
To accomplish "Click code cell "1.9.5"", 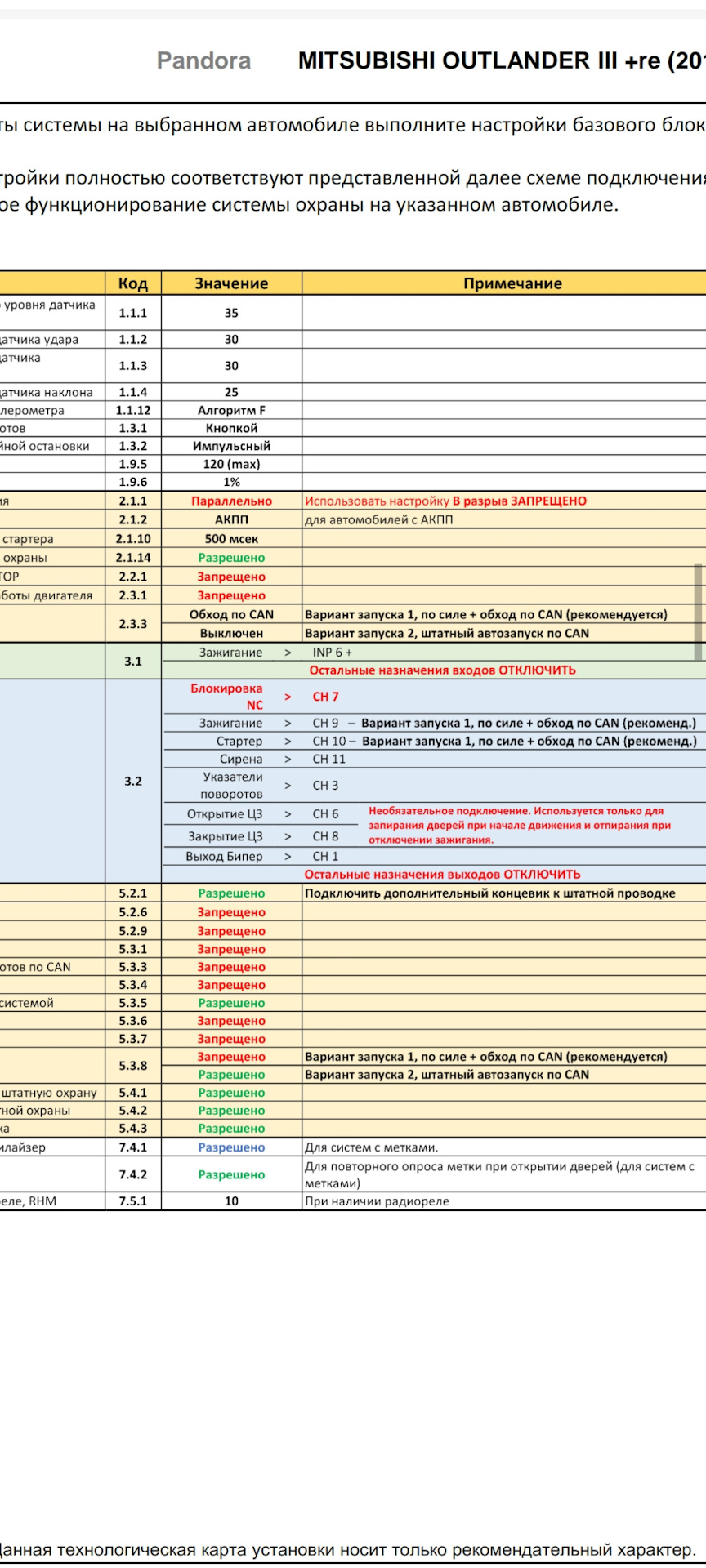I will [133, 464].
